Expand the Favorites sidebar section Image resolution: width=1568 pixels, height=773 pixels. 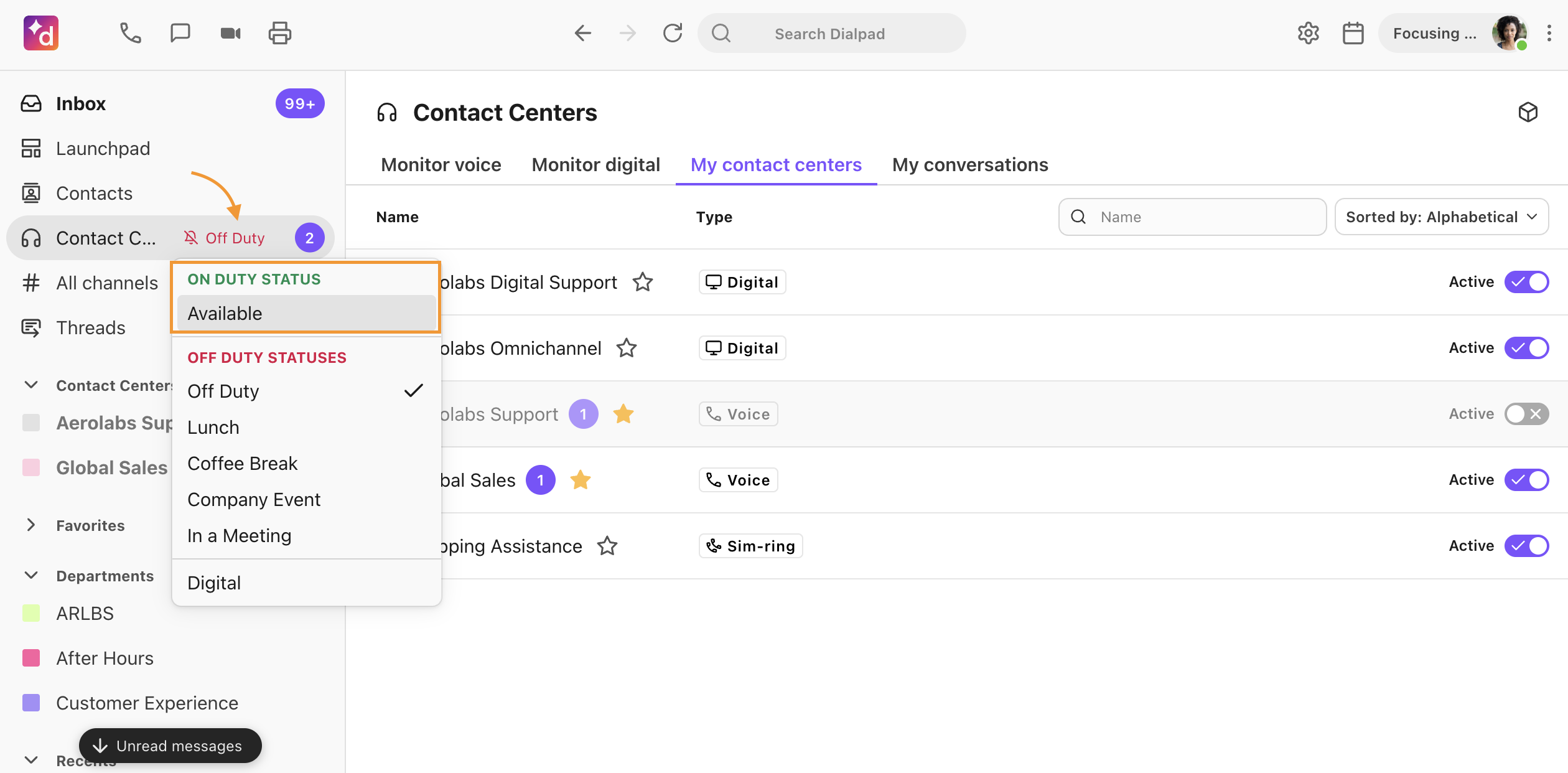pos(31,525)
